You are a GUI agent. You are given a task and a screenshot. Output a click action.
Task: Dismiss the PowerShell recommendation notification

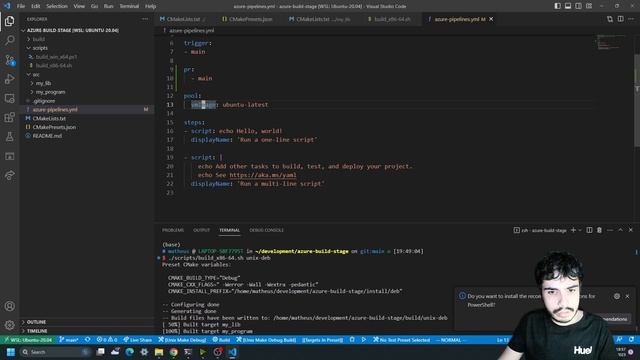coord(627,296)
